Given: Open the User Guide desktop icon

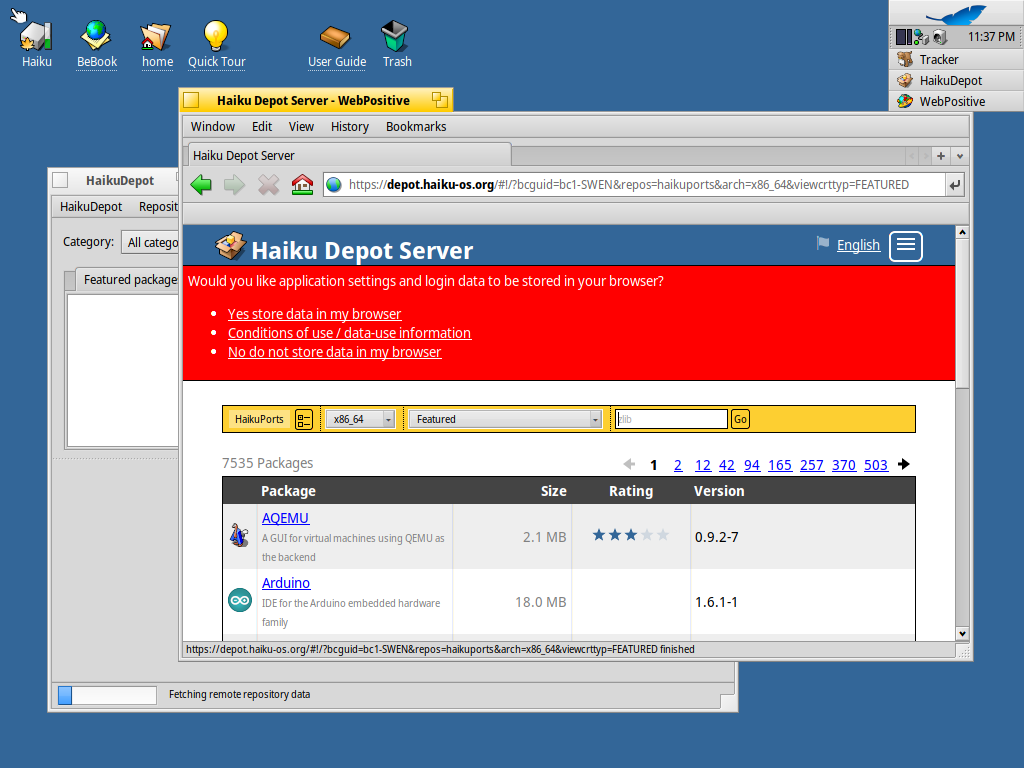Looking at the screenshot, I should tap(336, 37).
